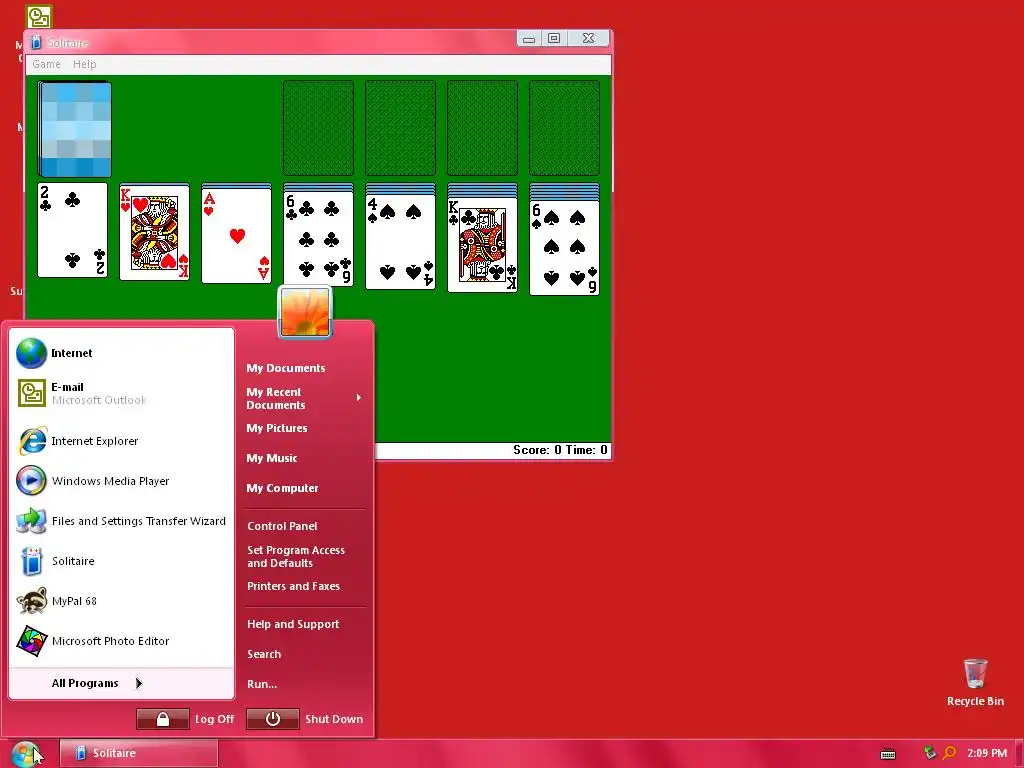Select the 6 of spades card
Viewport: 1024px width, 768px height.
coord(565,248)
